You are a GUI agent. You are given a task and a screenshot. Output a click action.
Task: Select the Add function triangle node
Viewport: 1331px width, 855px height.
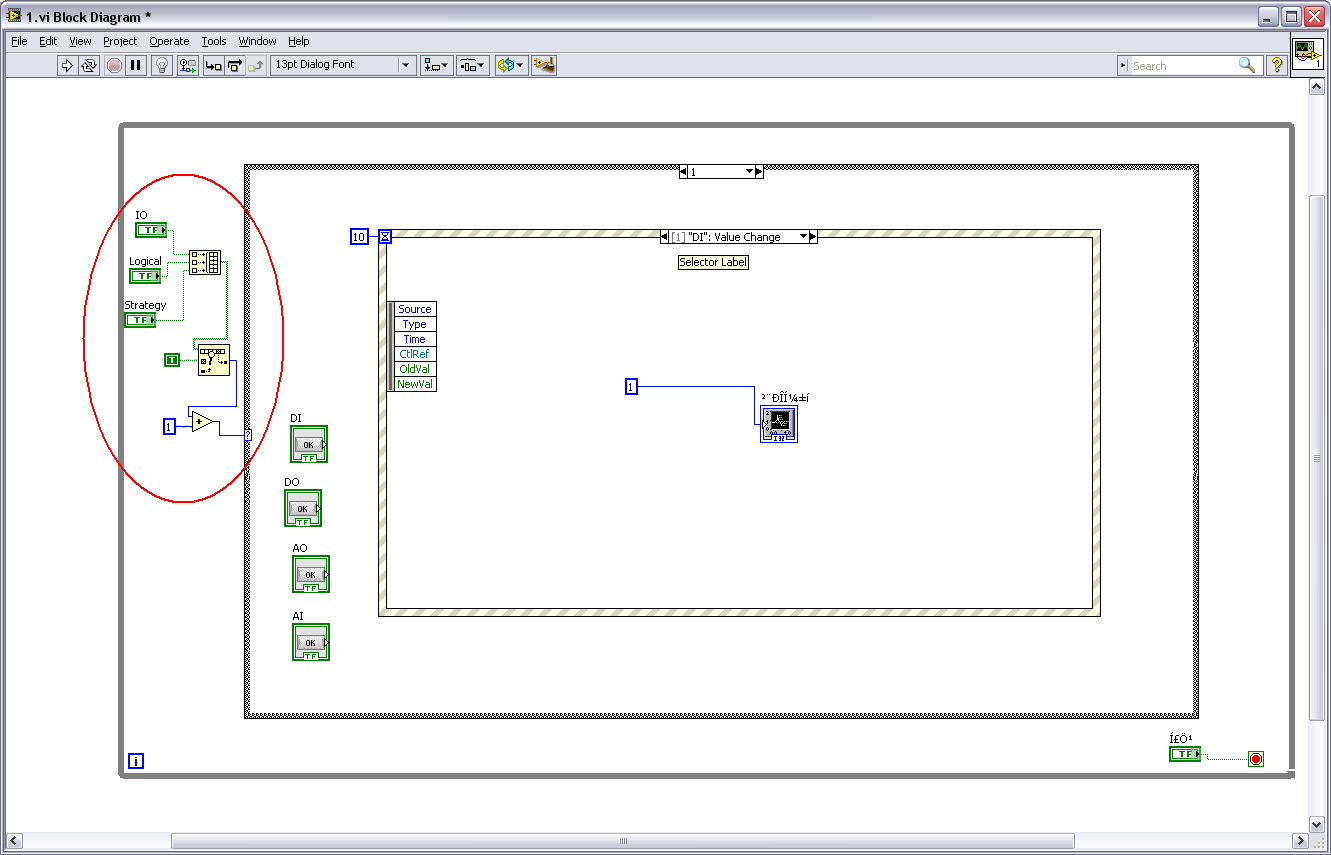[x=203, y=421]
